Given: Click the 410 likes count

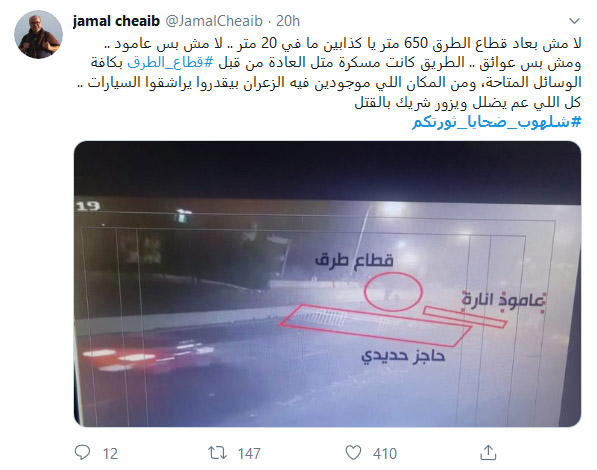Looking at the screenshot, I should pyautogui.click(x=385, y=454).
